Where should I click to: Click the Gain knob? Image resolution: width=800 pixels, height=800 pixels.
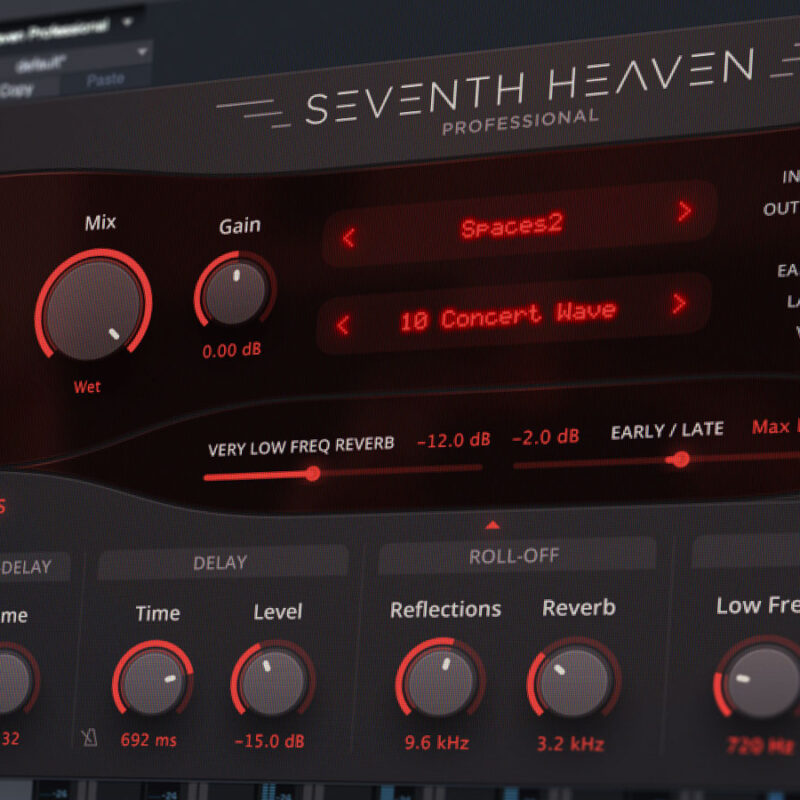click(236, 293)
